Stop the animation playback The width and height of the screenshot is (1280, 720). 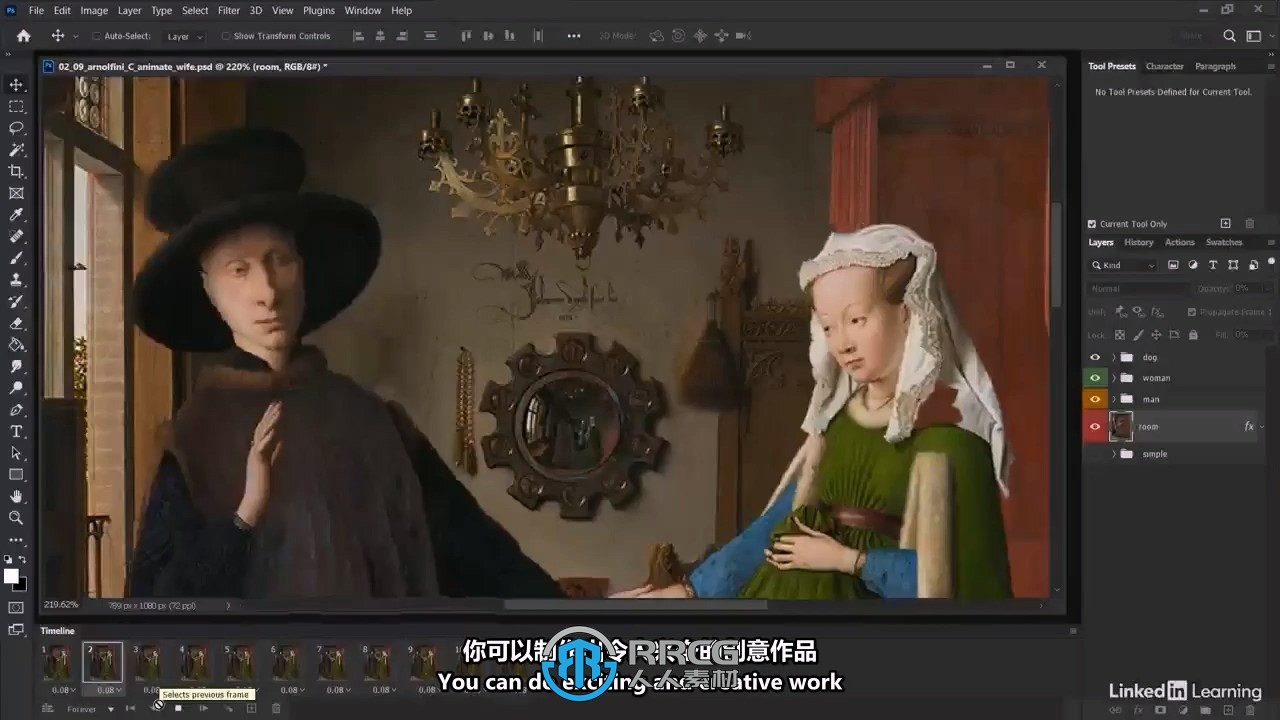[x=178, y=709]
